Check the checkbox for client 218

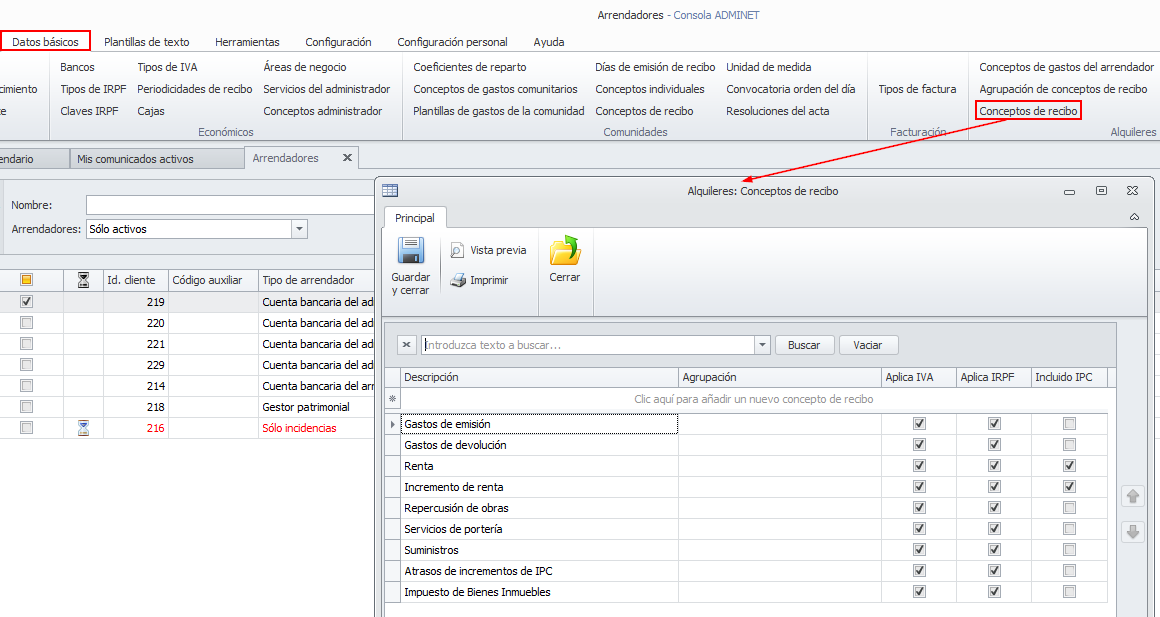click(x=27, y=407)
